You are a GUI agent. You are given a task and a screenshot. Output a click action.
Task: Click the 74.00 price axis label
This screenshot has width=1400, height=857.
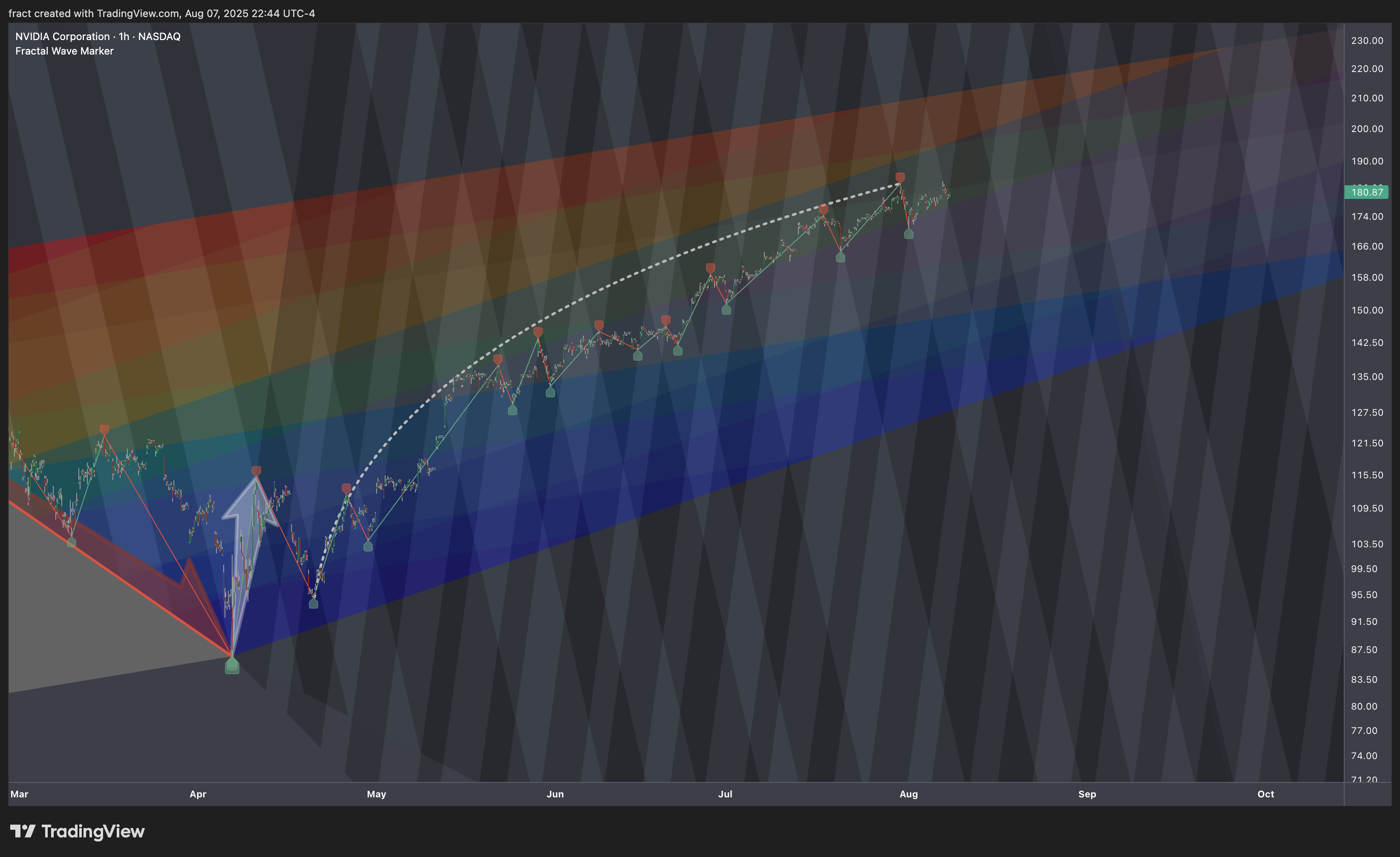[1364, 756]
